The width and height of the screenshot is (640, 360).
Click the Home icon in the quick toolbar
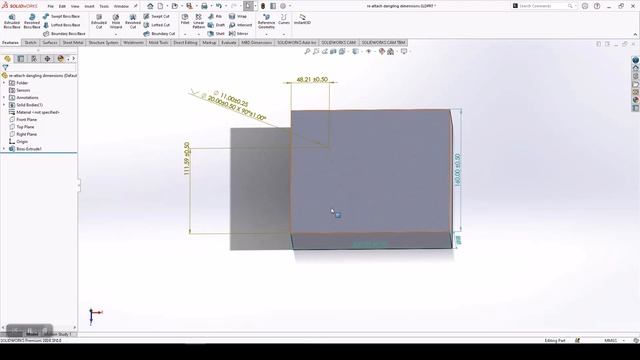point(150,6)
